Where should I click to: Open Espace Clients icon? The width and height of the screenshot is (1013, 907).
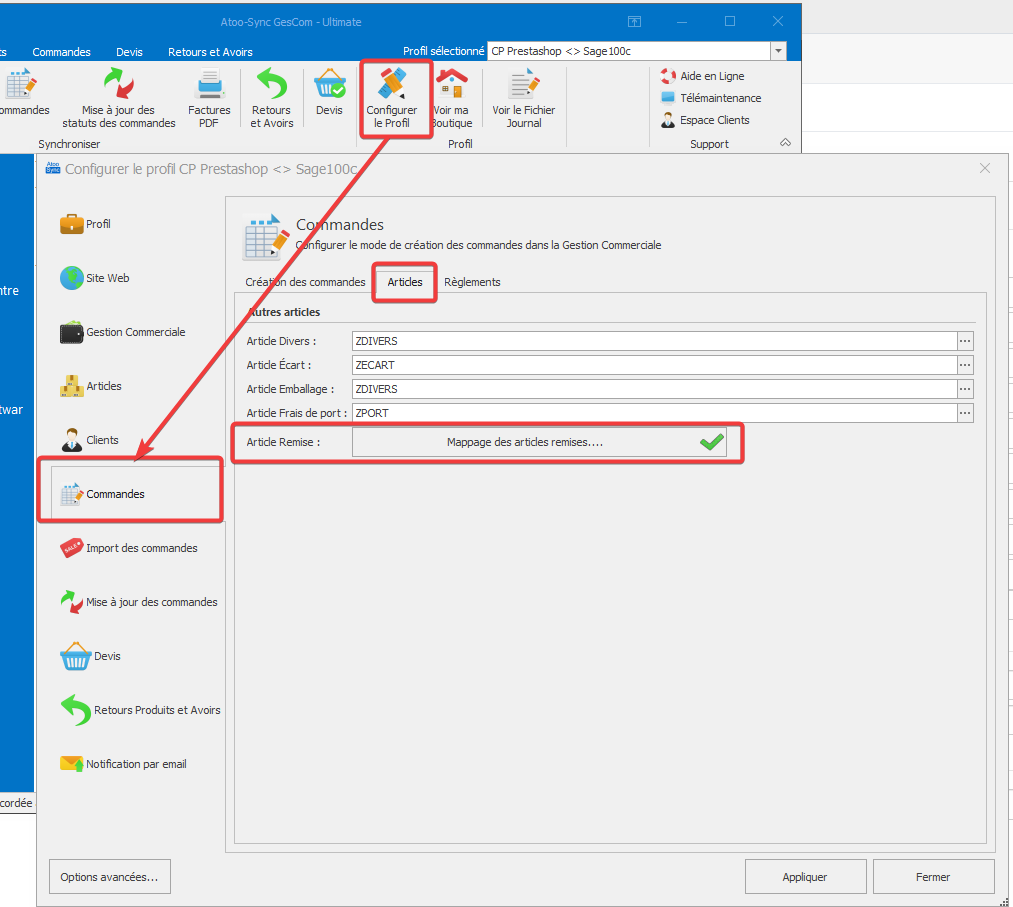[668, 120]
